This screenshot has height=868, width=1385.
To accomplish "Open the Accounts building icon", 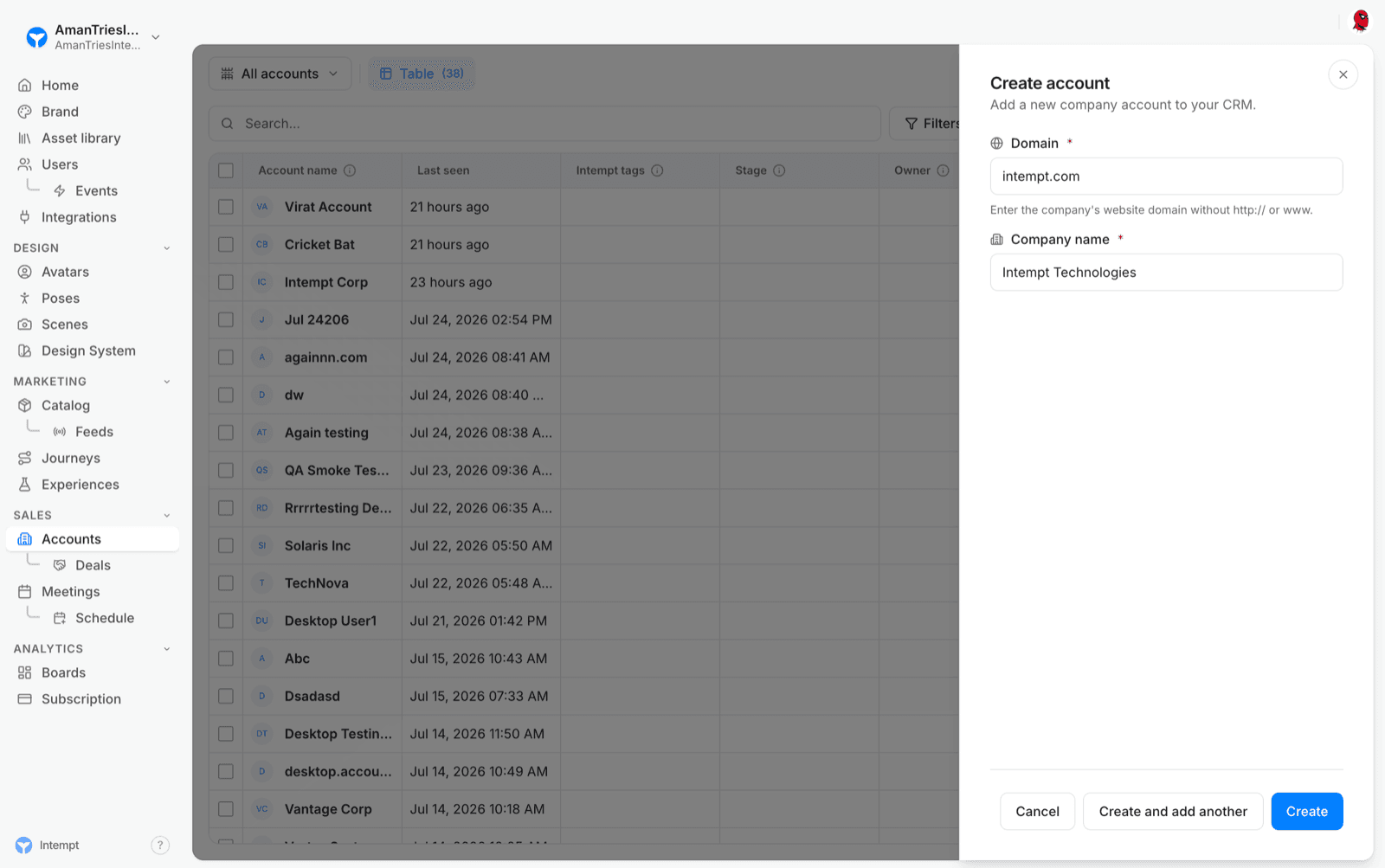I will click(x=25, y=539).
